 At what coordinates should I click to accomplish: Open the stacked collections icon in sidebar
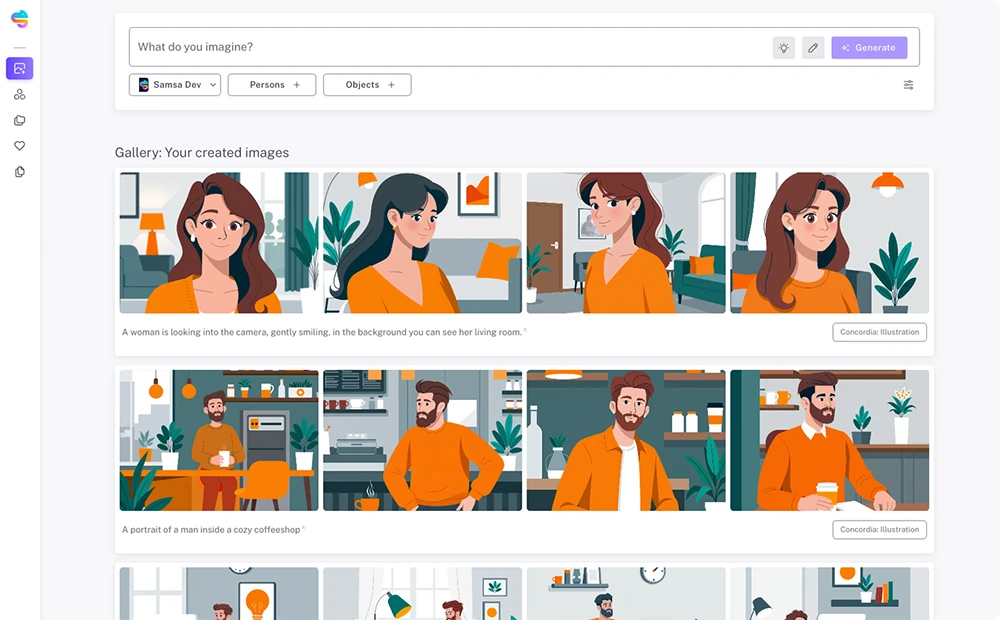[x=19, y=121]
